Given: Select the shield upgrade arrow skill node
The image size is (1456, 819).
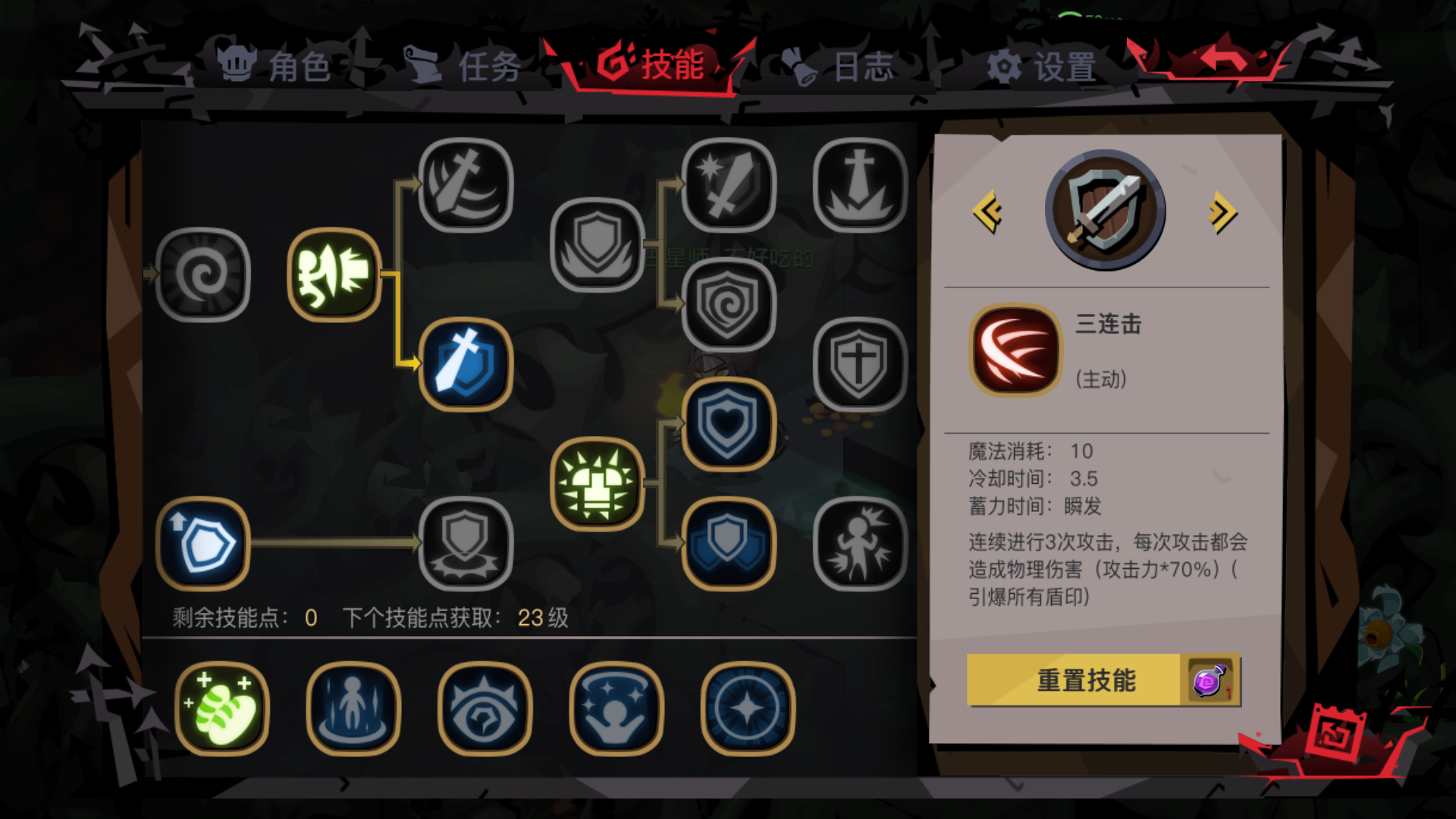Looking at the screenshot, I should pos(202,544).
